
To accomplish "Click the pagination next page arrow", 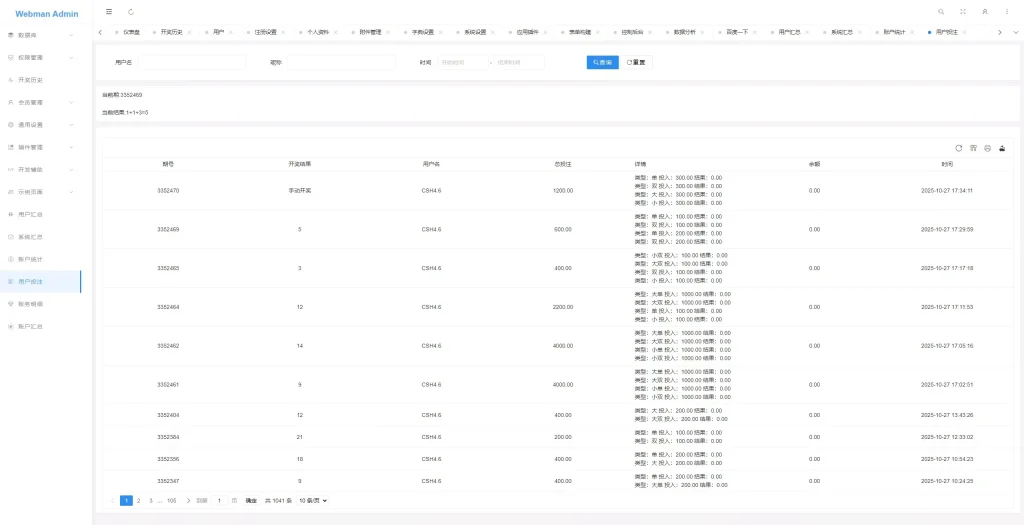I will tap(188, 500).
